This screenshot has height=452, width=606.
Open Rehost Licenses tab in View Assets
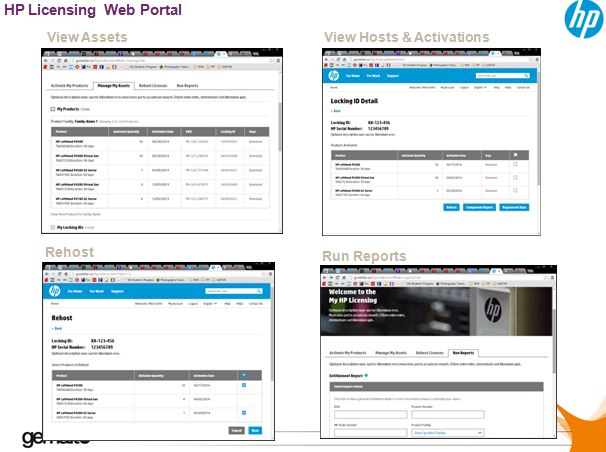(x=153, y=85)
